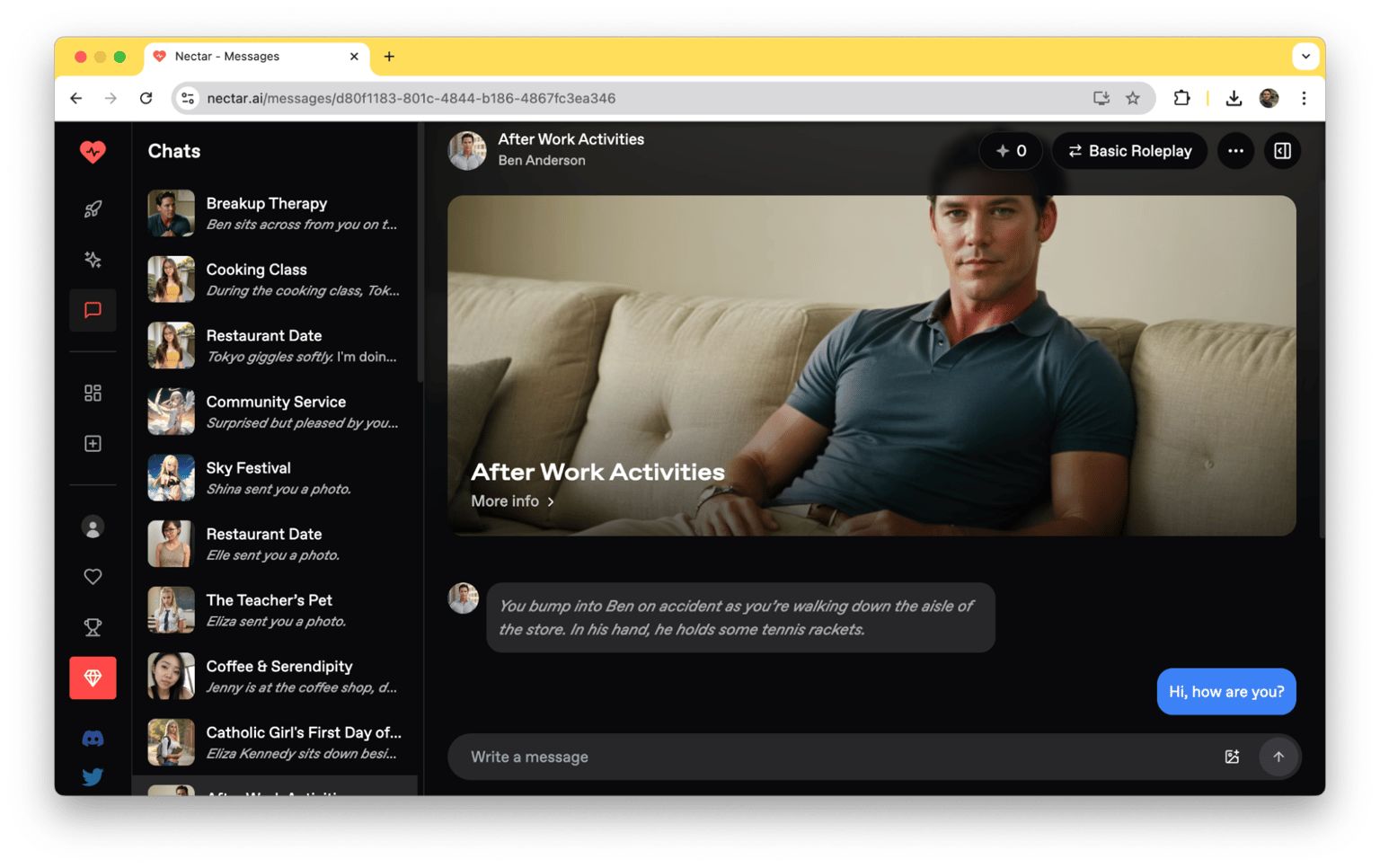Bookmark this page with the star icon

1133,98
